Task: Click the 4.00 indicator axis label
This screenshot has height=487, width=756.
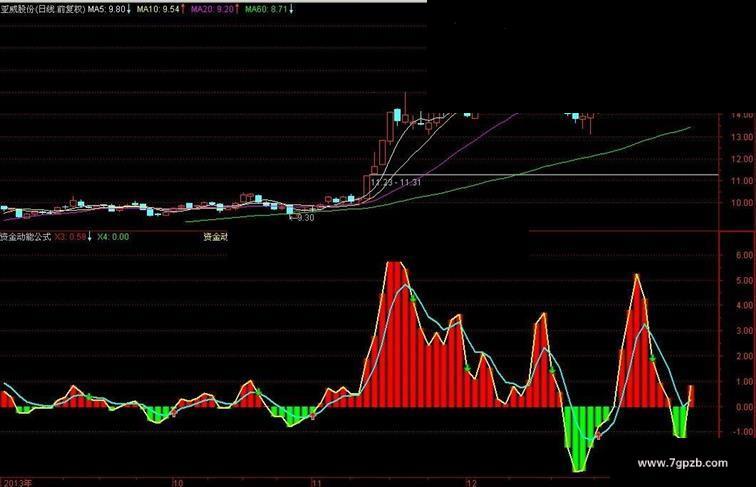Action: pyautogui.click(x=744, y=305)
